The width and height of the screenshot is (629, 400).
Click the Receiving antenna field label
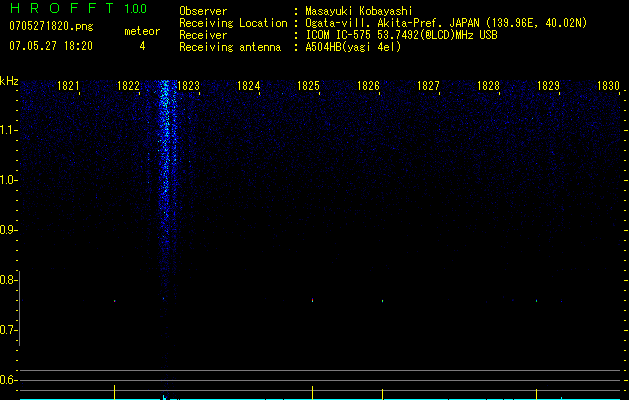(x=230, y=47)
